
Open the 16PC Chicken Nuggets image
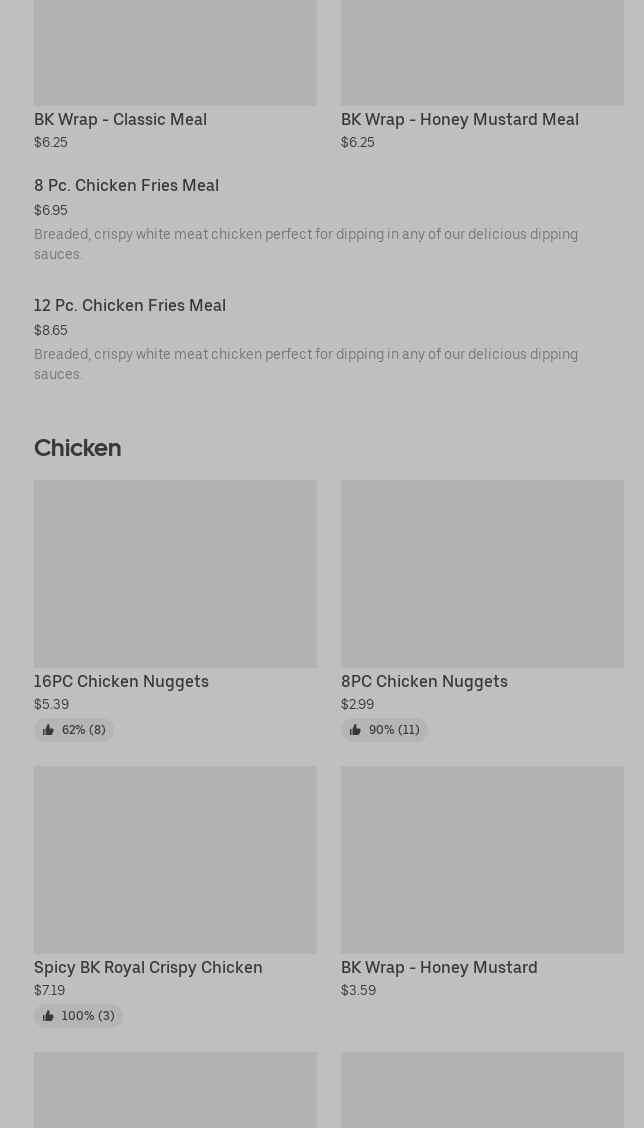coord(175,573)
